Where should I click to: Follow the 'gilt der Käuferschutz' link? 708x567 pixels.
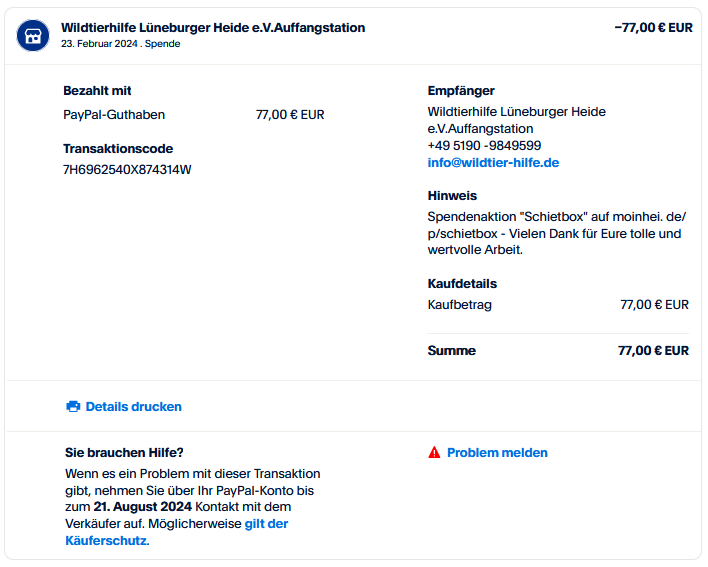(177, 532)
